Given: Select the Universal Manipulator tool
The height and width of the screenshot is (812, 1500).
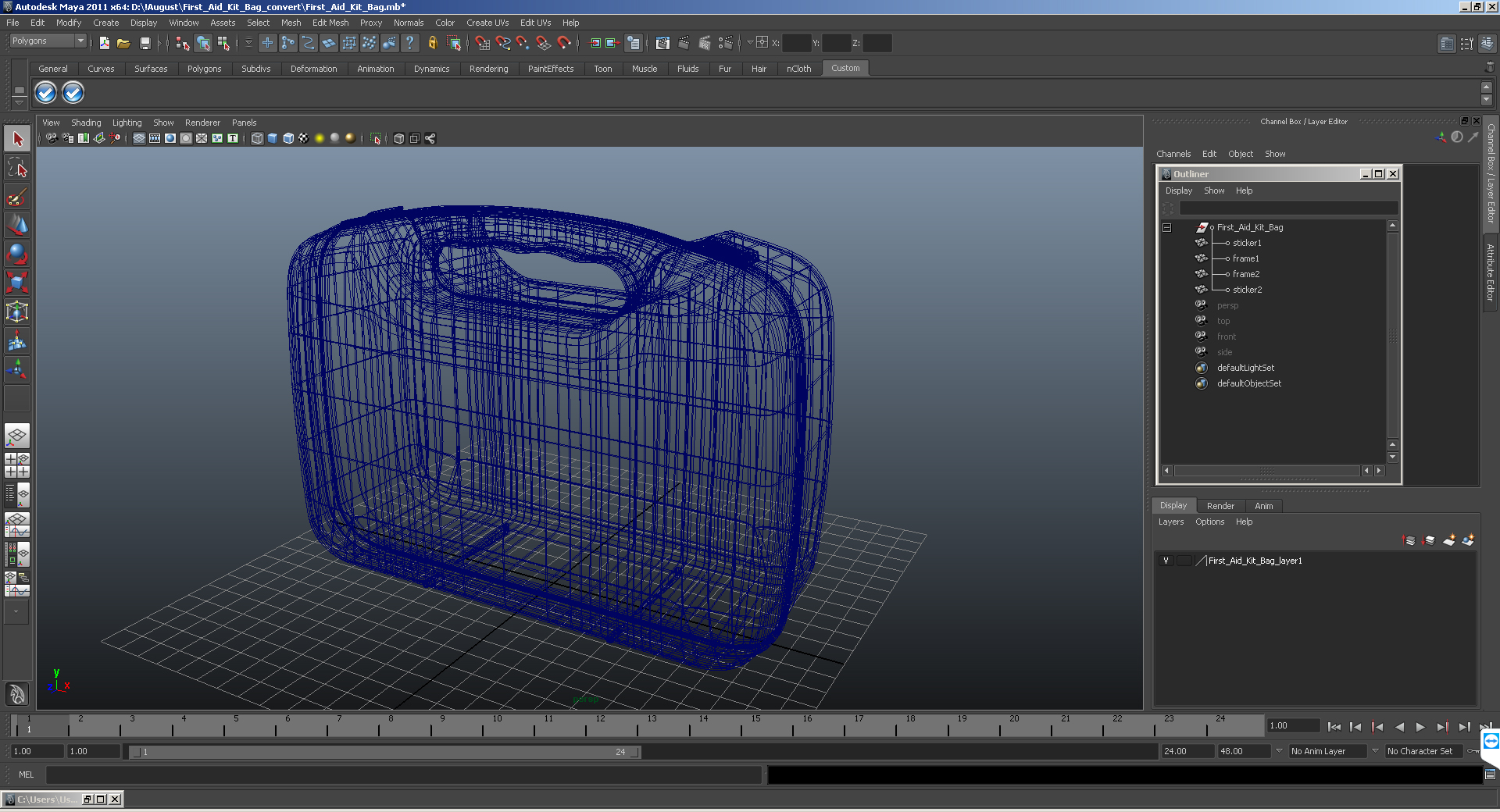Looking at the screenshot, I should coord(17,312).
